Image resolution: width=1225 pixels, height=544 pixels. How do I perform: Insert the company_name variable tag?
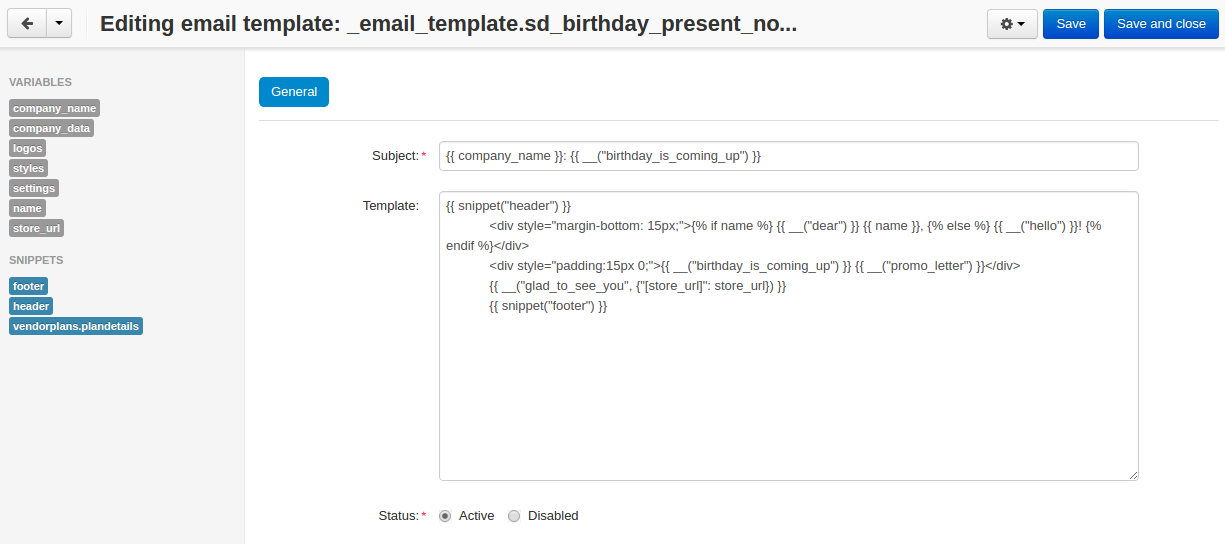coord(55,108)
